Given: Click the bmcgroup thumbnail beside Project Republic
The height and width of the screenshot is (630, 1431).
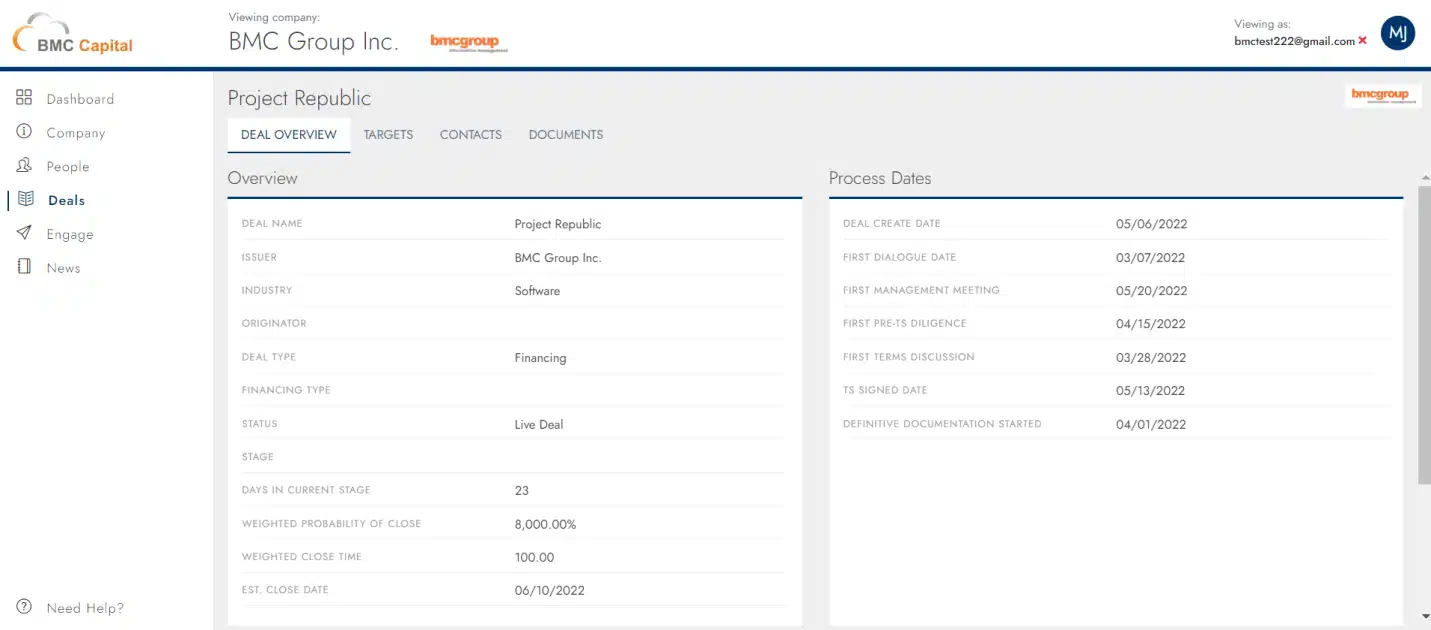Looking at the screenshot, I should pos(1383,96).
